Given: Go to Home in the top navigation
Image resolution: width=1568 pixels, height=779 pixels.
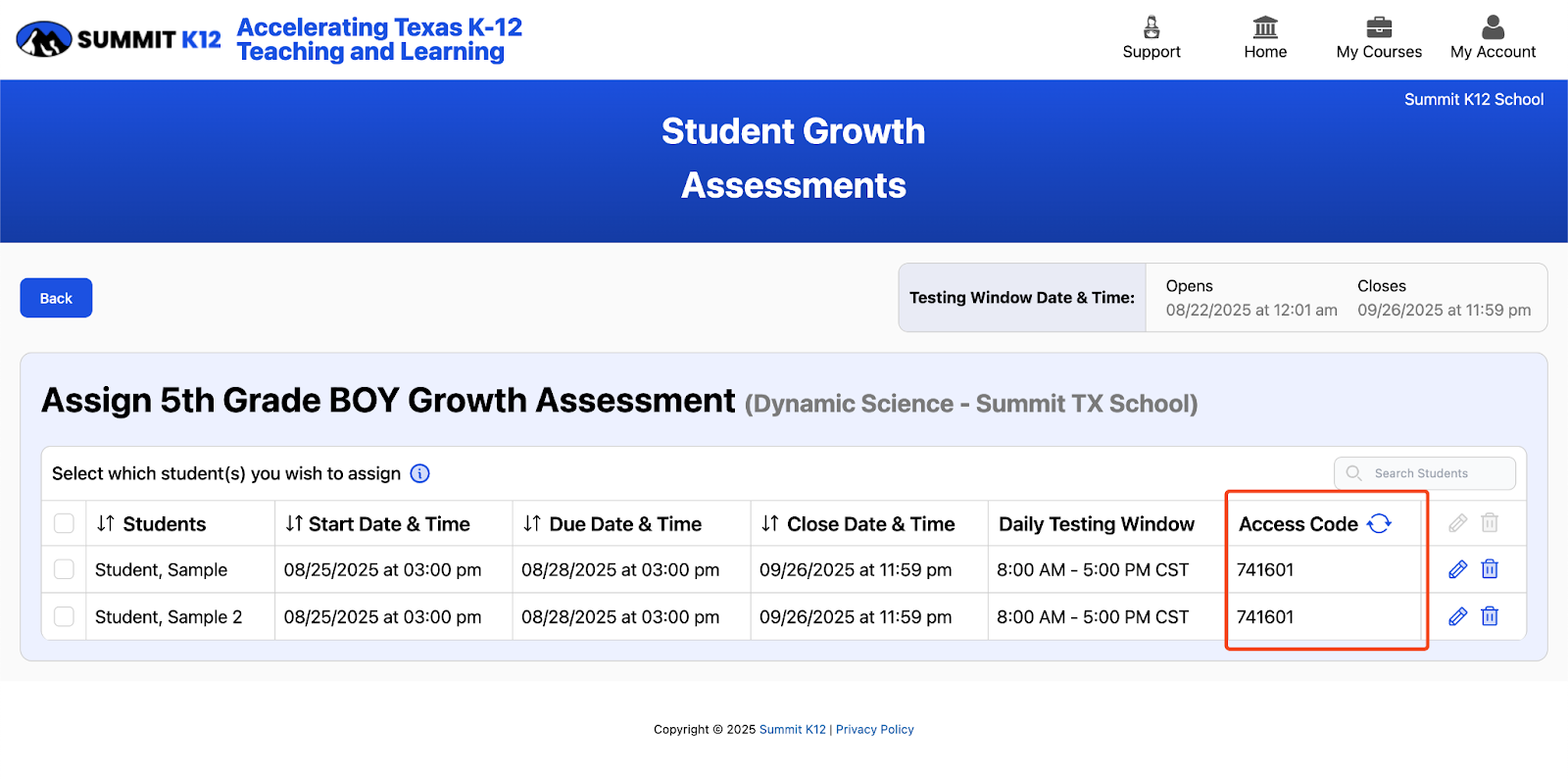Looking at the screenshot, I should [x=1265, y=39].
